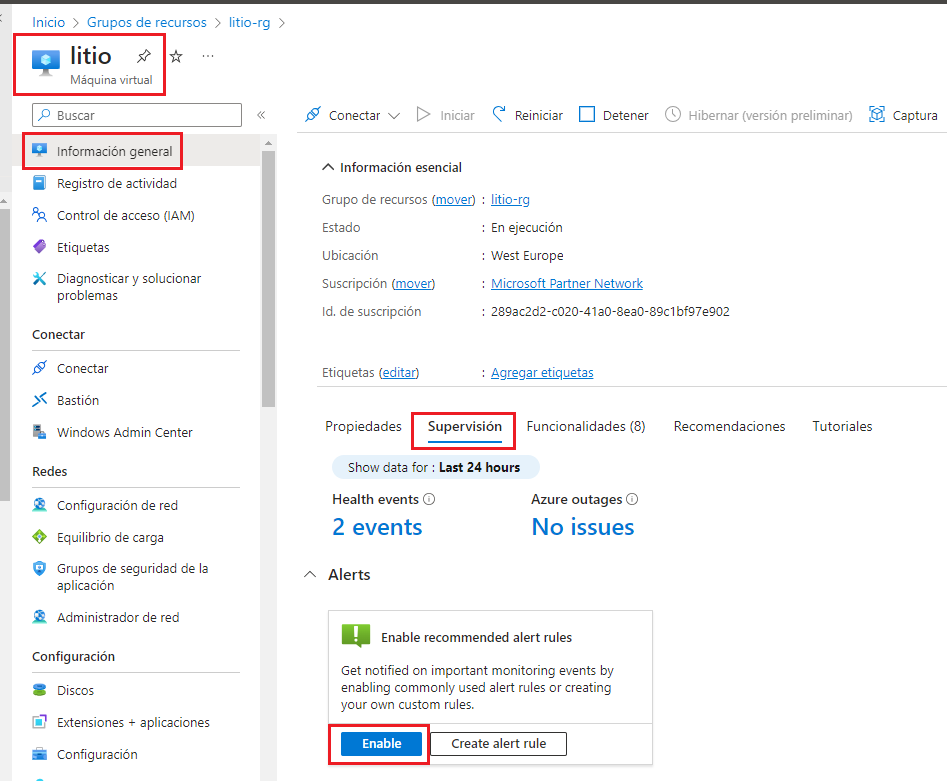
Task: Open Bastión from the sidebar
Action: (83, 399)
